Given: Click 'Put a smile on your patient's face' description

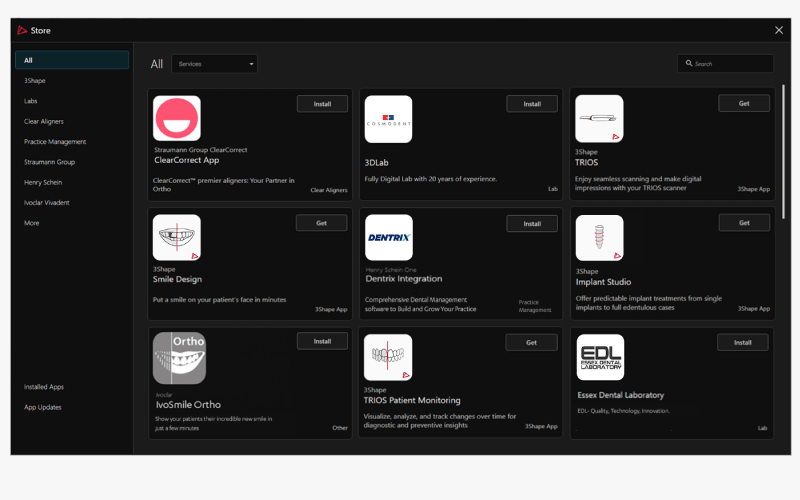Looking at the screenshot, I should [219, 299].
